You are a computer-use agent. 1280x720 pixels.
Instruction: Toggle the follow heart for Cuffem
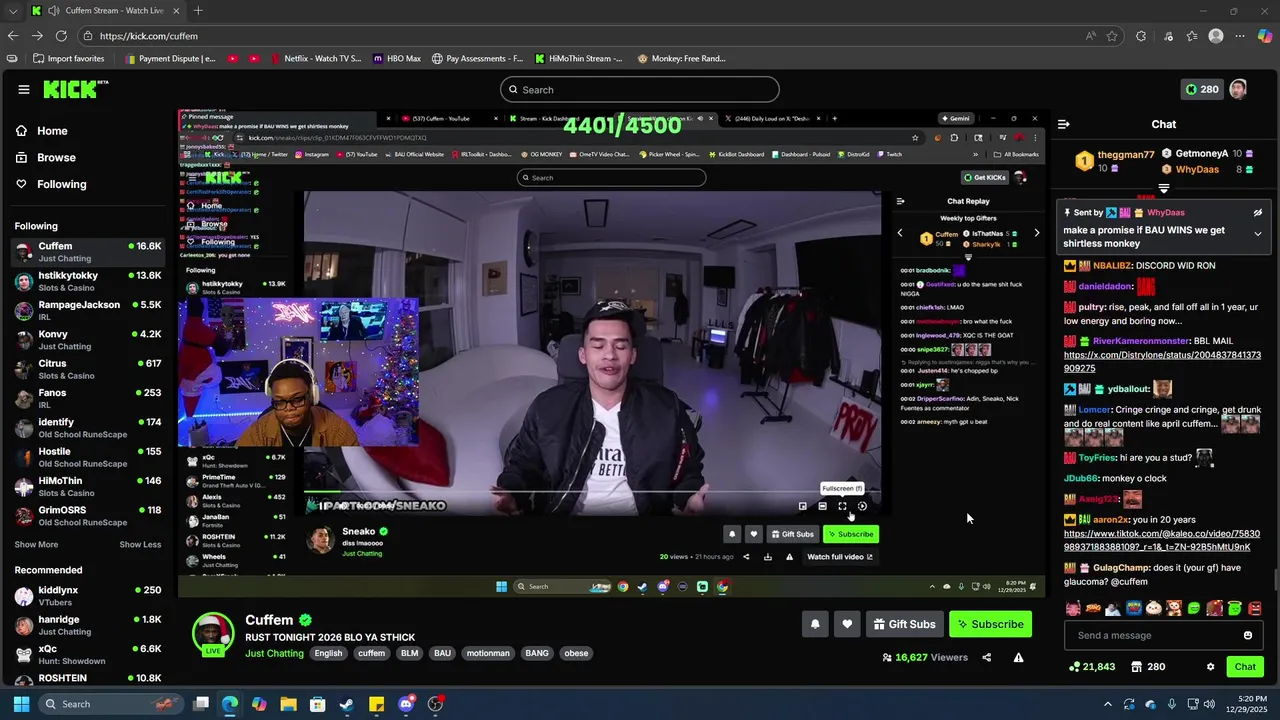847,624
